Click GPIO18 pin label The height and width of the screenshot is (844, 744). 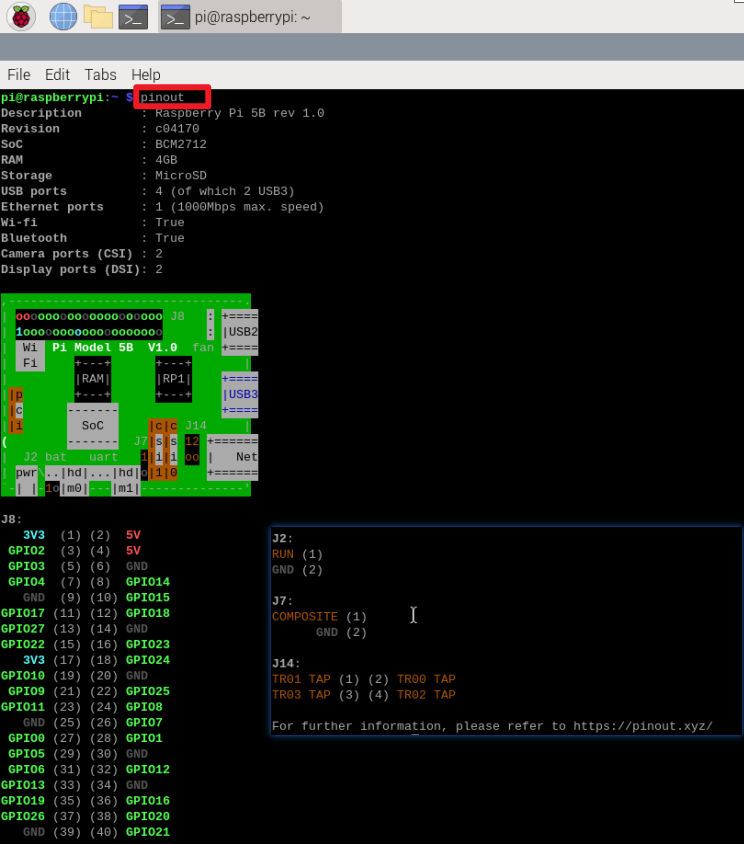pos(148,613)
